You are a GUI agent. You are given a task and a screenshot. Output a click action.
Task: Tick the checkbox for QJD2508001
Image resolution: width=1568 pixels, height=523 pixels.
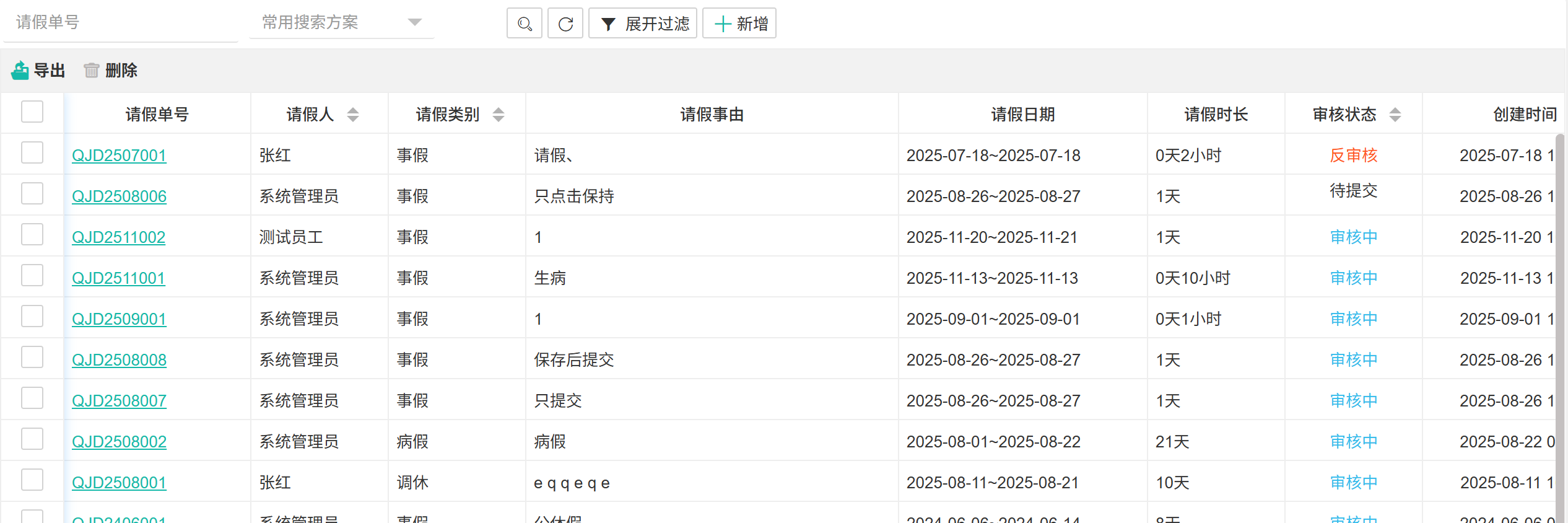[x=32, y=480]
